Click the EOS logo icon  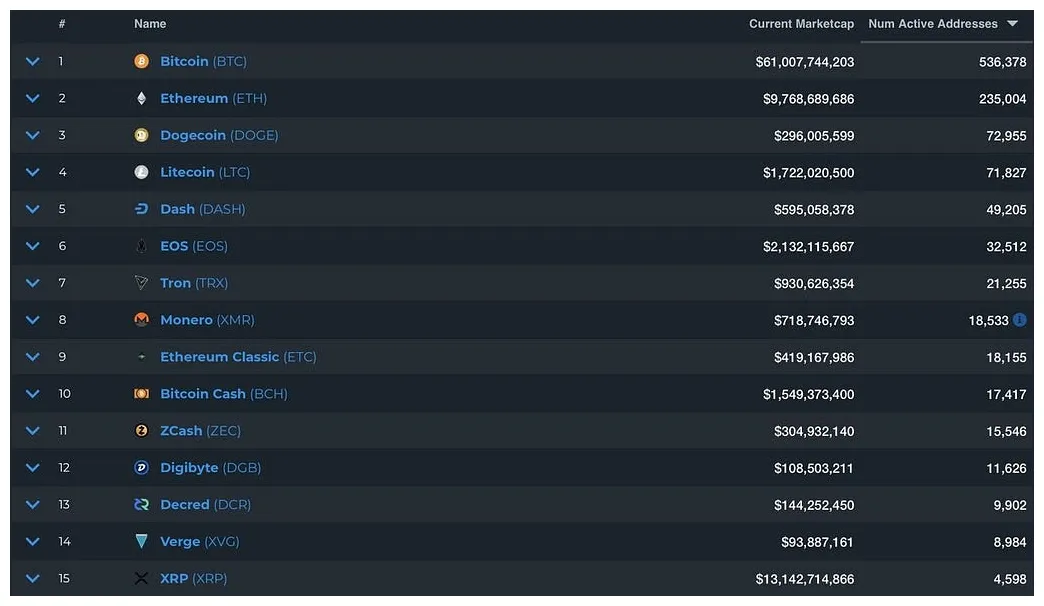point(142,246)
